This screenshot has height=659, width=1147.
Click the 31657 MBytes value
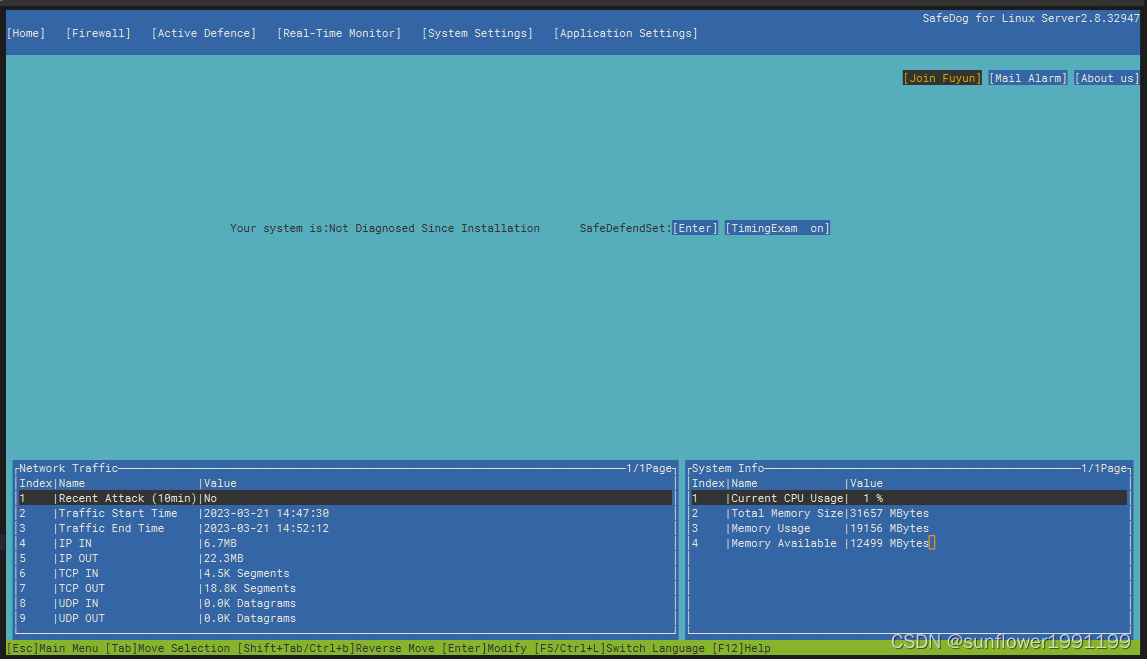(889, 513)
